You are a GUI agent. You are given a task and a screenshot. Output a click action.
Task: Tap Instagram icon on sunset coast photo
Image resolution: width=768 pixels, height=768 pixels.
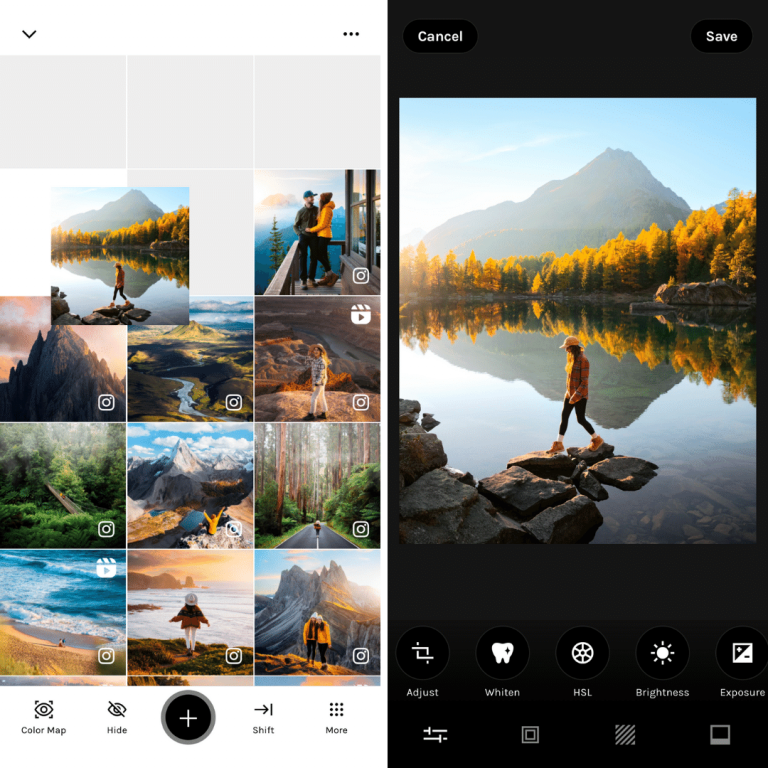(234, 656)
